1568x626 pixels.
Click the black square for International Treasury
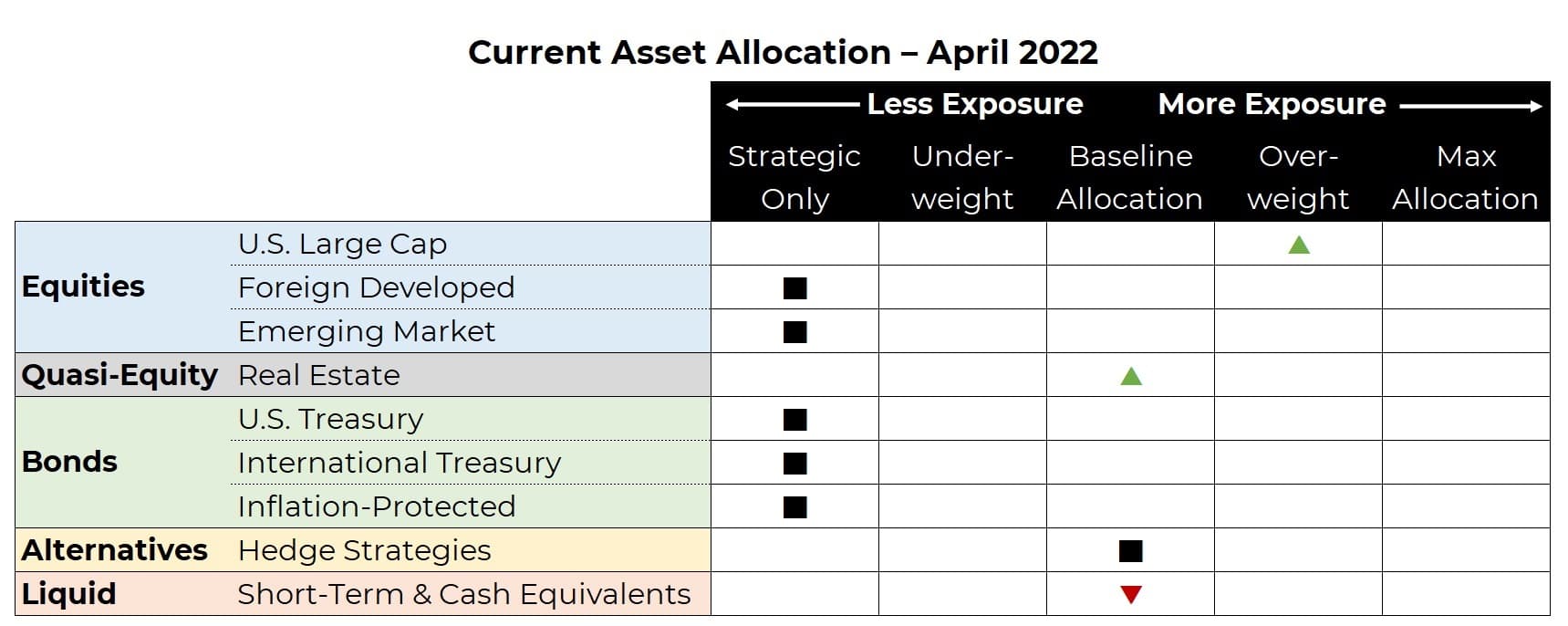click(x=794, y=464)
